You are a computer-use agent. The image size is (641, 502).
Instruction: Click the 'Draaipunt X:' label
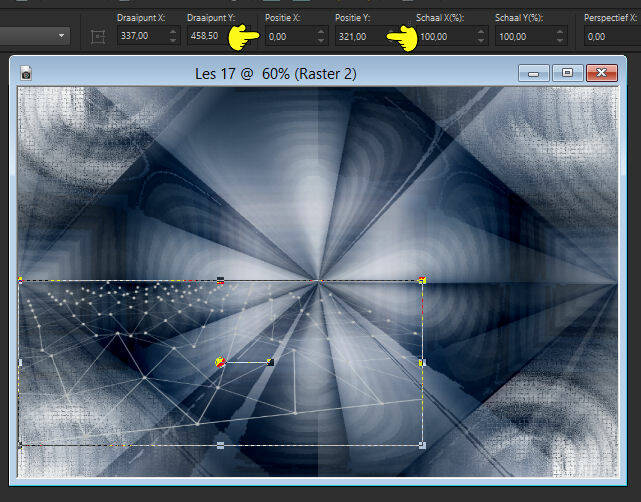click(141, 18)
